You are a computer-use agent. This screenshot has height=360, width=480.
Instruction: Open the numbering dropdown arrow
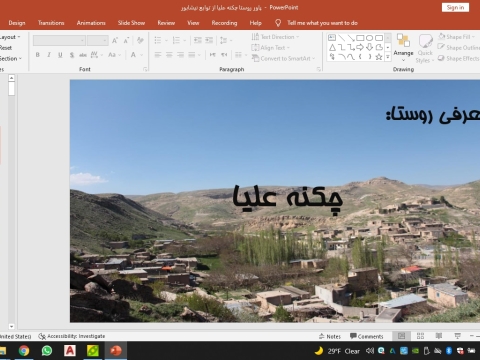coord(184,41)
